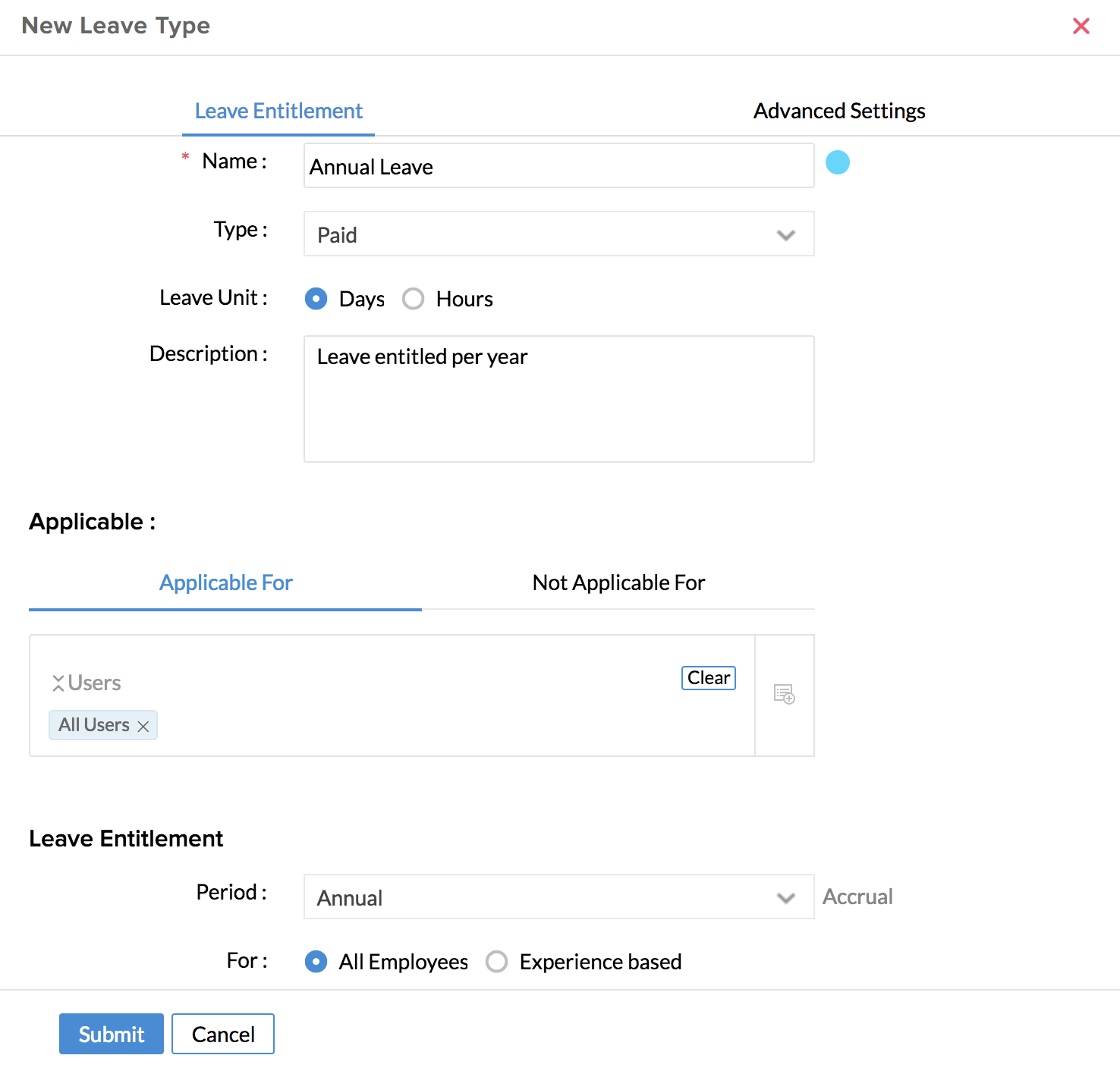Select Days as leave unit
This screenshot has height=1074, width=1120.
(316, 299)
